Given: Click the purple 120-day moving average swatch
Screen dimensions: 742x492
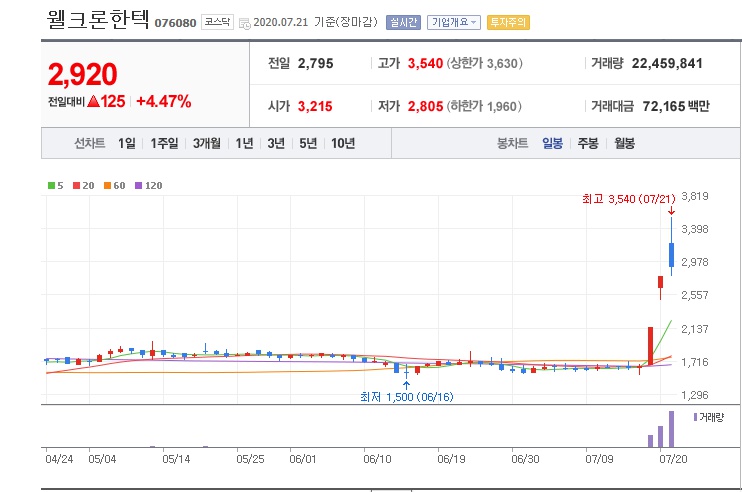Looking at the screenshot, I should (138, 185).
